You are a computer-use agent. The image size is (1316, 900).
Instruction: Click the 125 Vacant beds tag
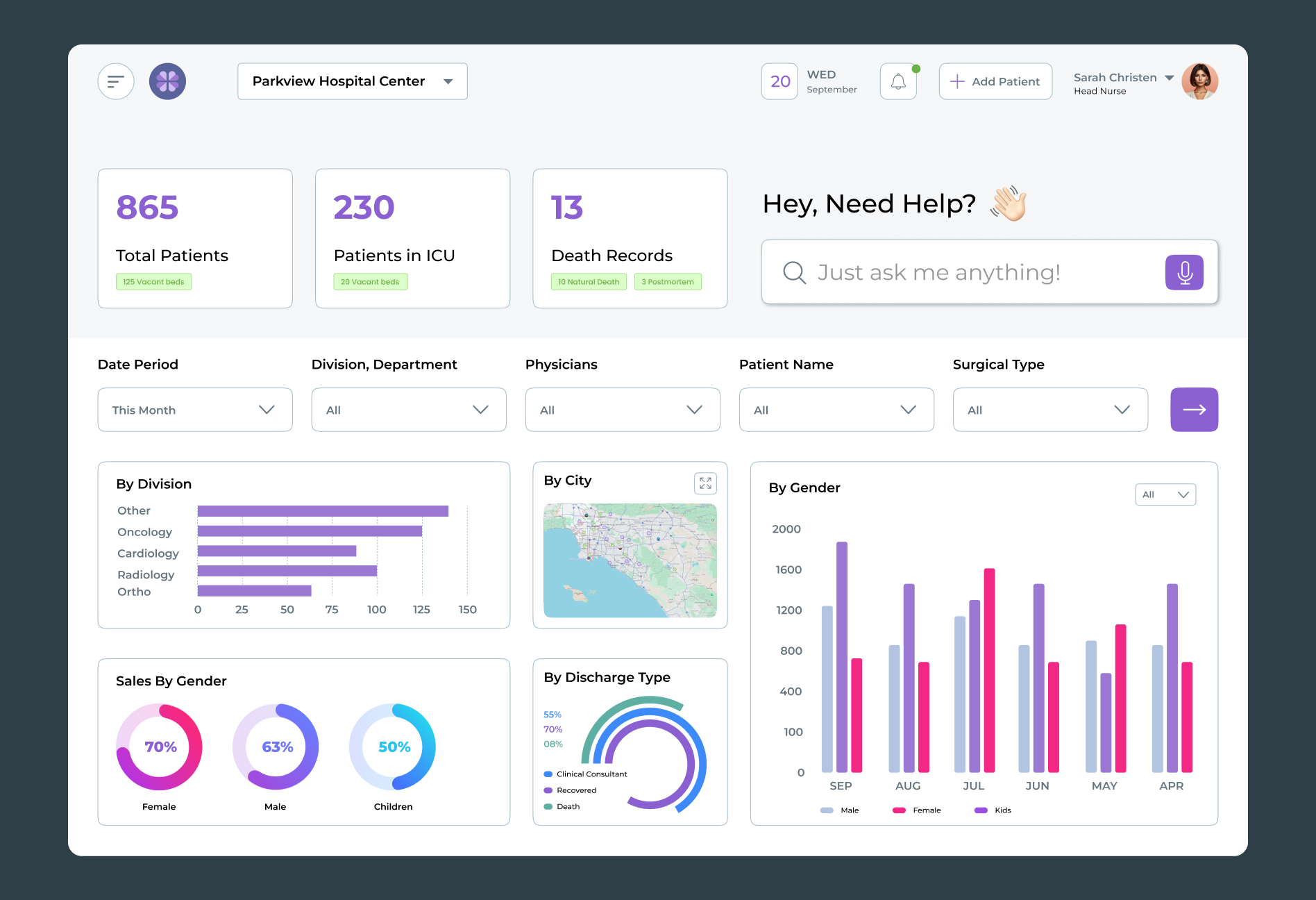click(153, 282)
